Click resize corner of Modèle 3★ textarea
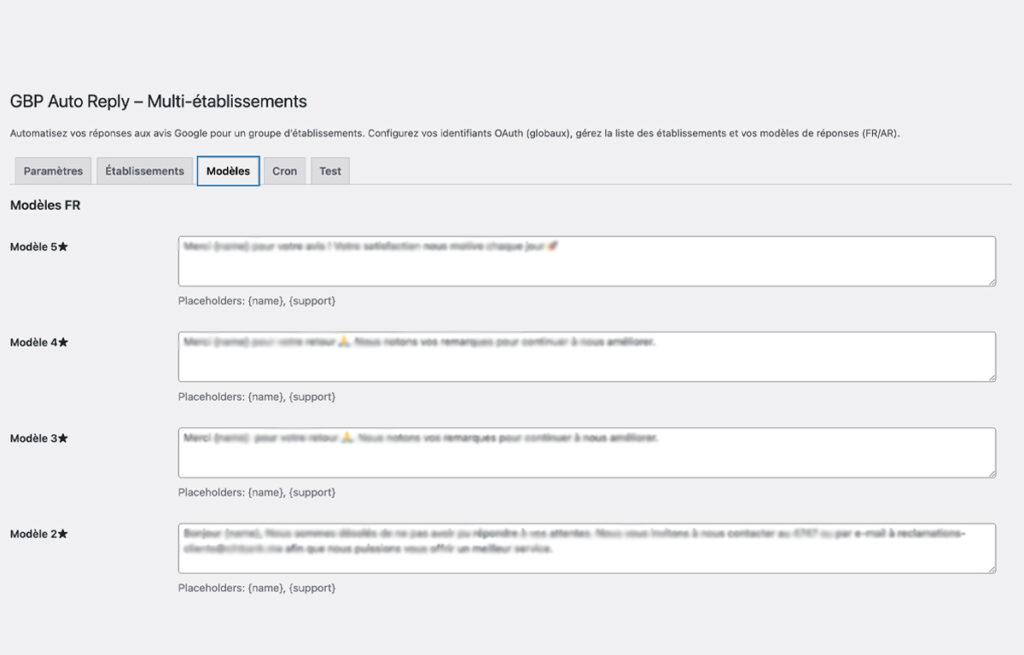This screenshot has height=655, width=1024. pyautogui.click(x=991, y=473)
